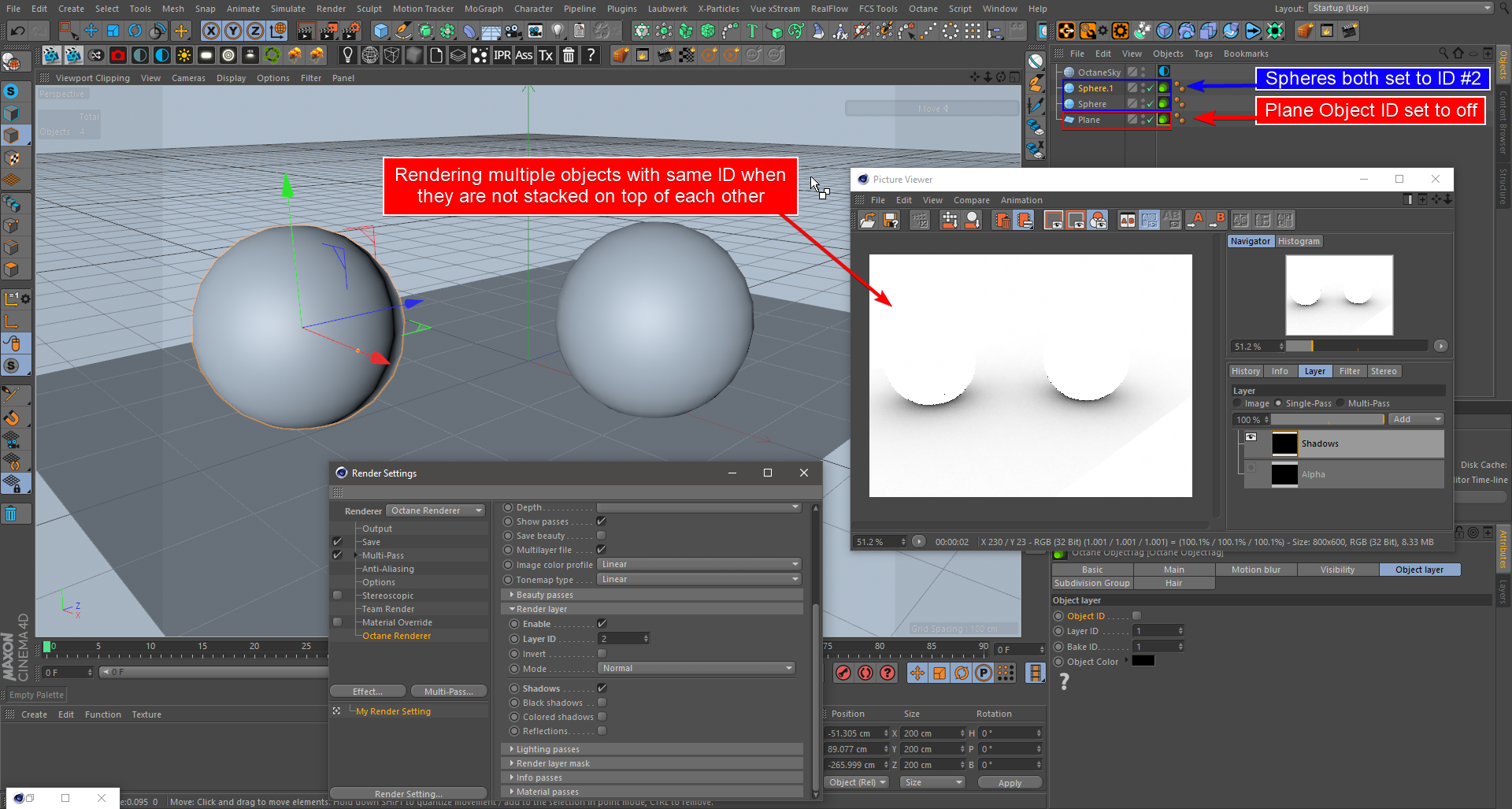The width and height of the screenshot is (1512, 809).
Task: Toggle the Z axis lock
Action: [255, 31]
